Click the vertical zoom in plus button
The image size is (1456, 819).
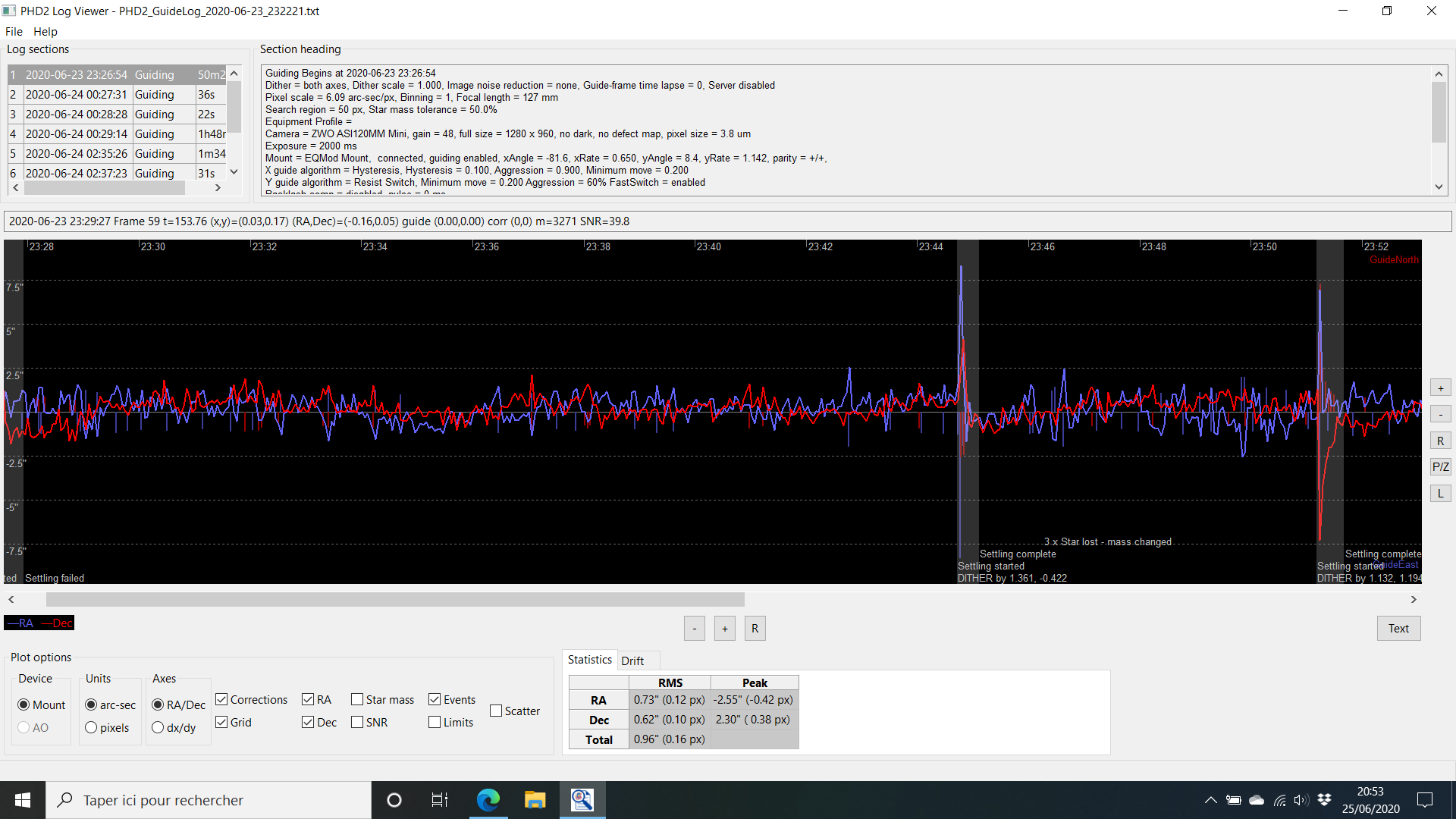(x=1440, y=388)
